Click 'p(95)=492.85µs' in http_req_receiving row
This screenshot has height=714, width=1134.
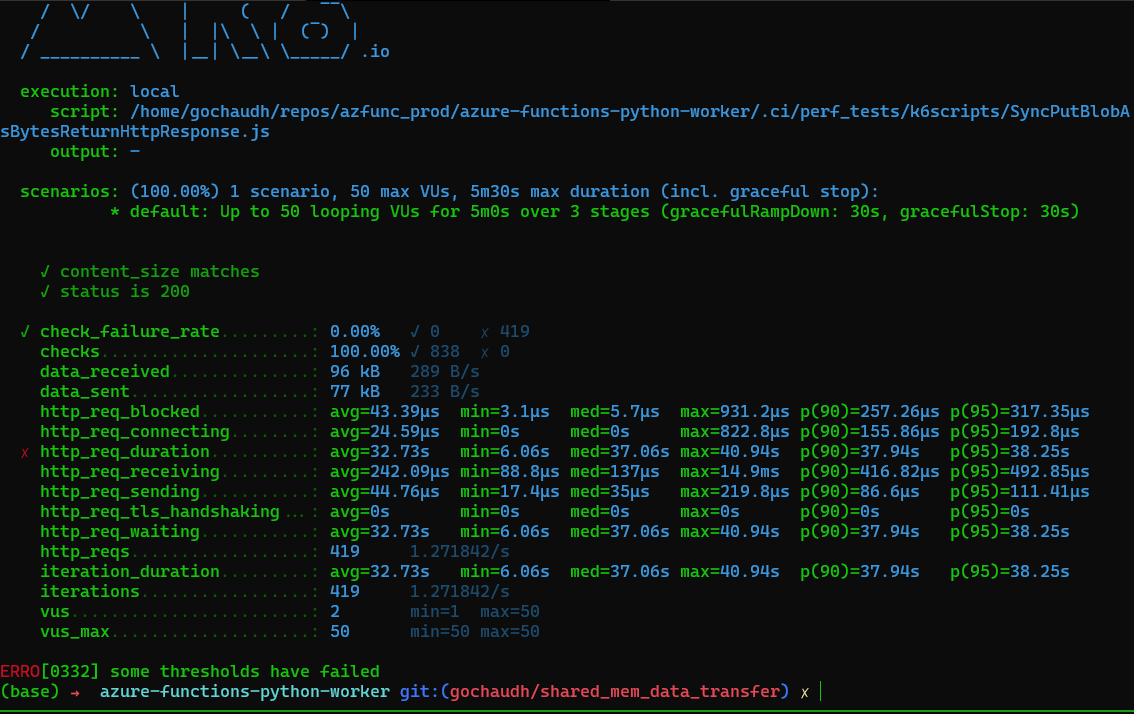(1020, 472)
